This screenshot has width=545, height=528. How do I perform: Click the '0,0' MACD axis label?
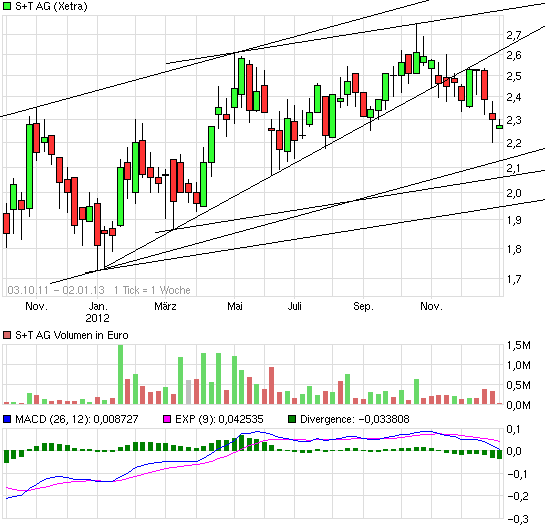coord(514,451)
